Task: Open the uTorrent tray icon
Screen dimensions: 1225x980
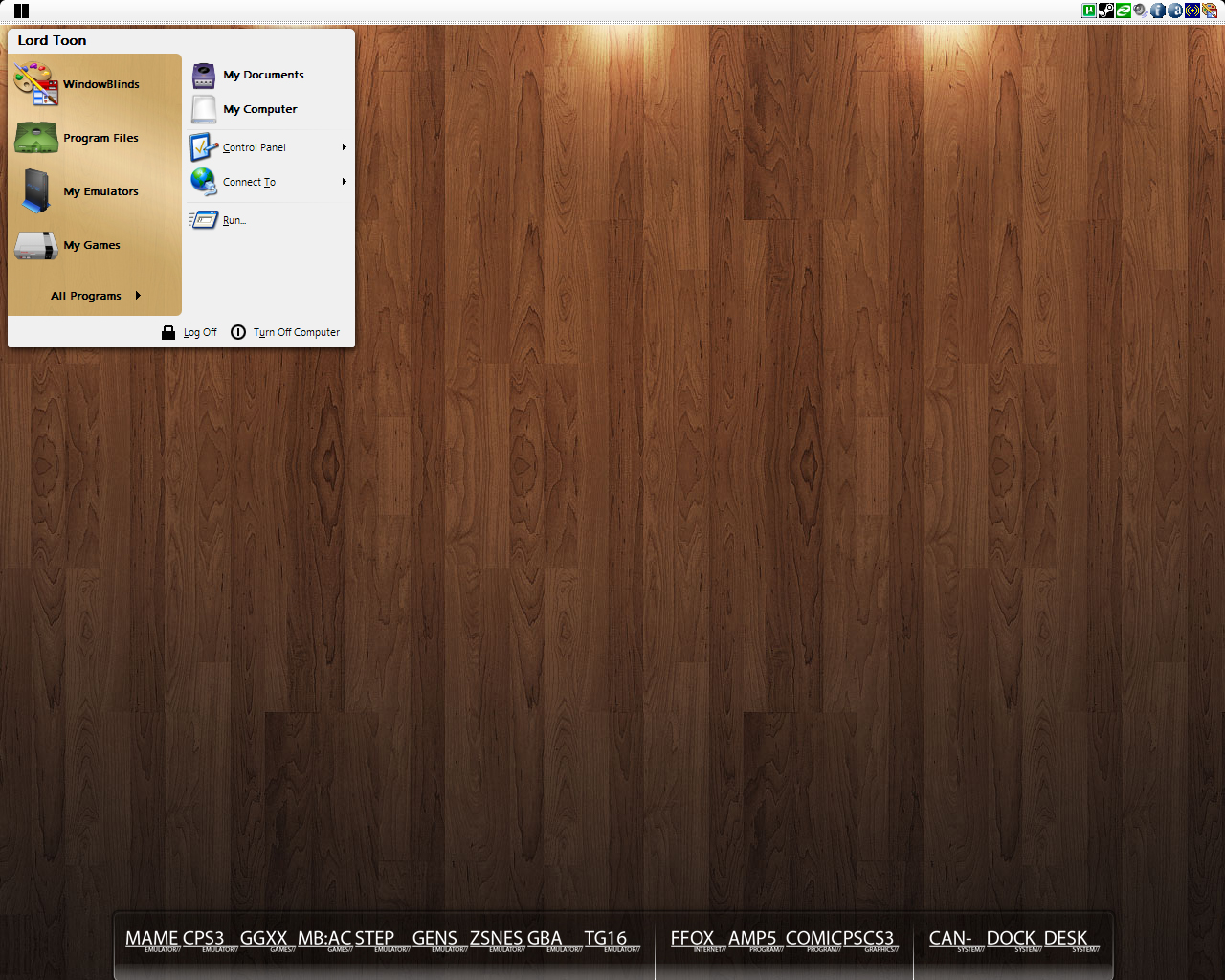Action: pyautogui.click(x=1089, y=11)
